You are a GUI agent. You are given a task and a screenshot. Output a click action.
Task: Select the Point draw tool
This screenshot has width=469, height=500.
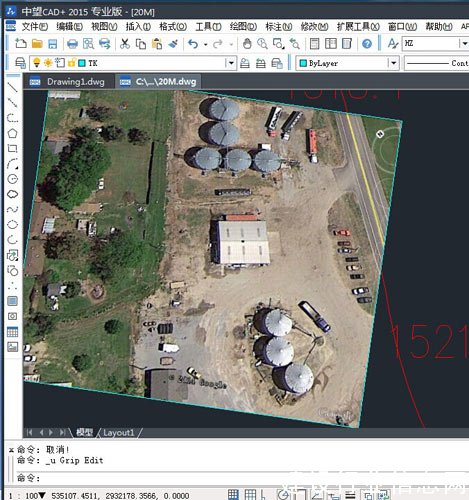click(x=12, y=286)
